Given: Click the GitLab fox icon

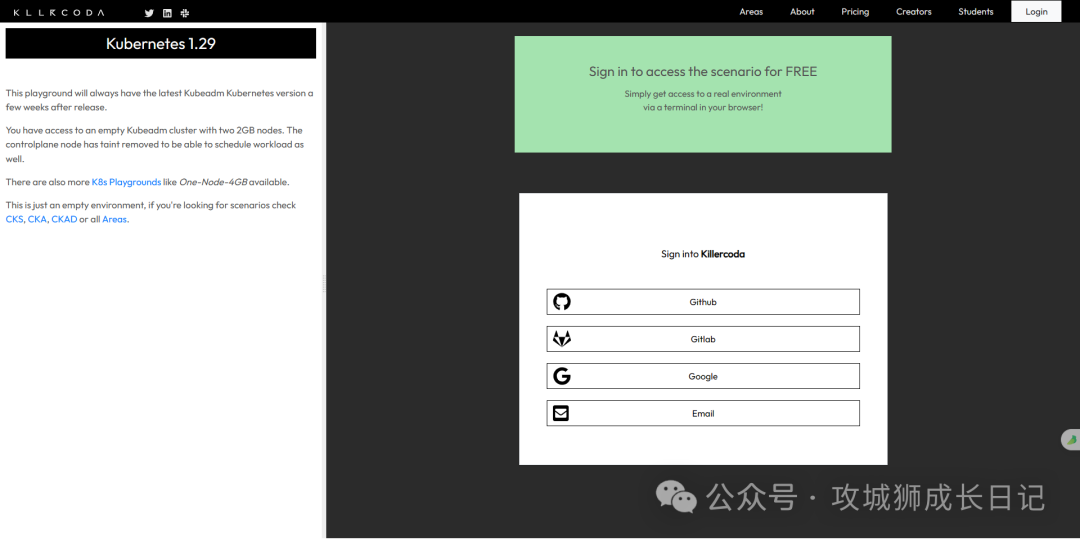Looking at the screenshot, I should [x=562, y=339].
